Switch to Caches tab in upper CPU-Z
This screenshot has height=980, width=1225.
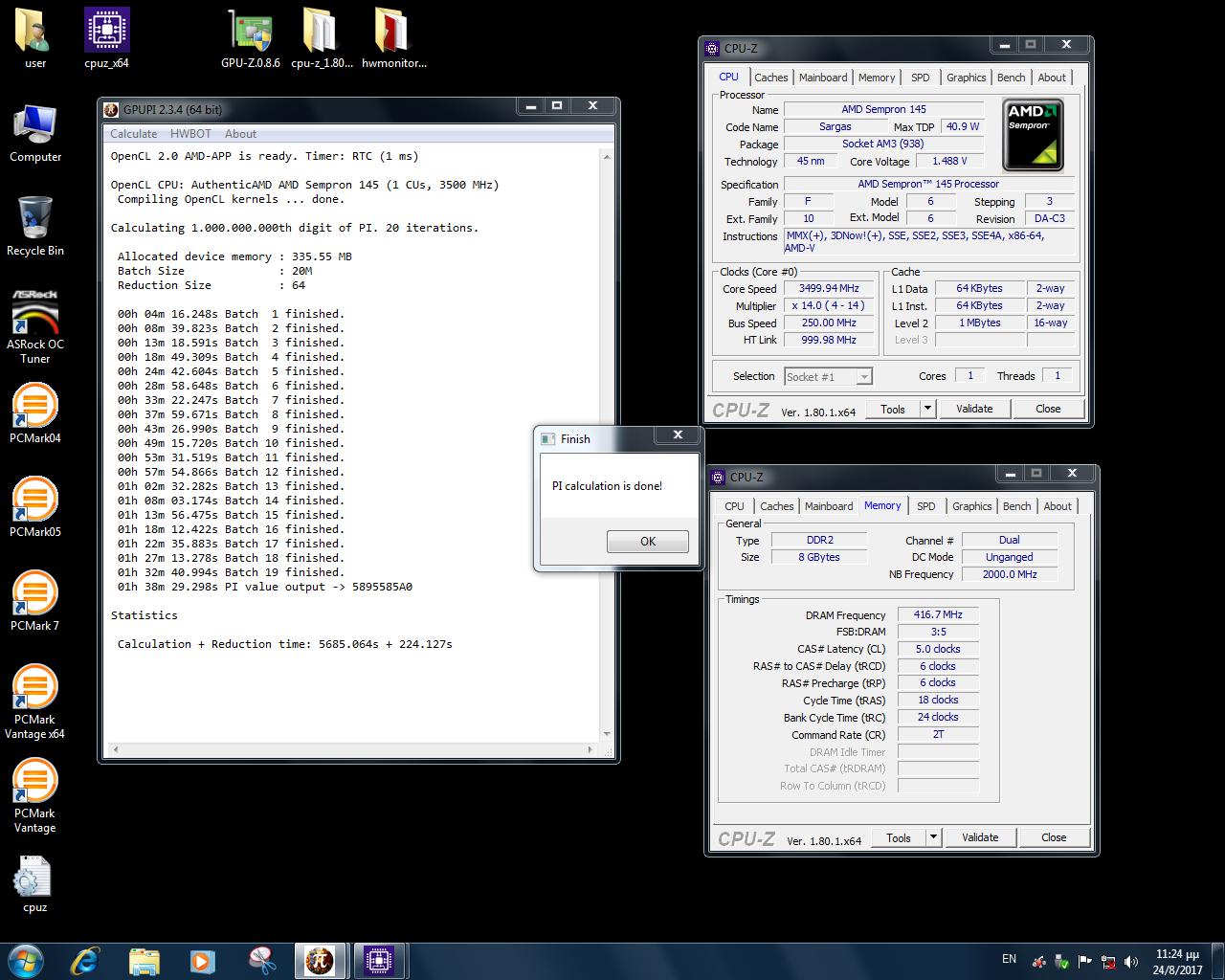770,78
